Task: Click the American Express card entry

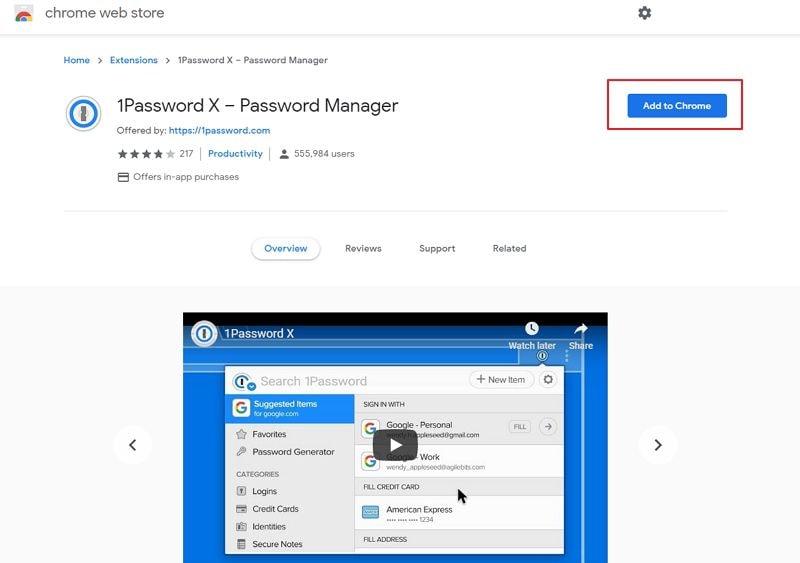Action: (459, 513)
